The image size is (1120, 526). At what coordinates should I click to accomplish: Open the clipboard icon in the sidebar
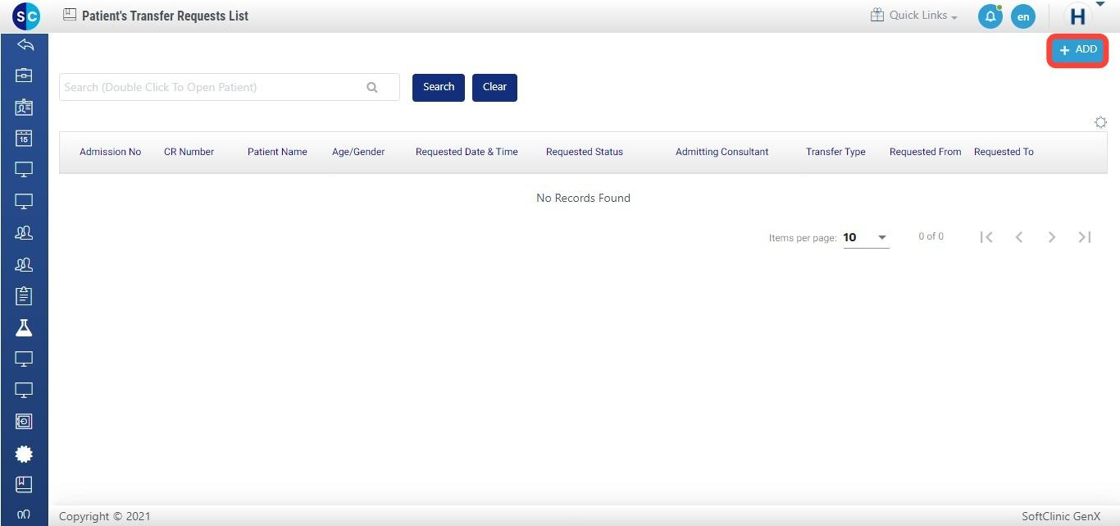[x=24, y=296]
